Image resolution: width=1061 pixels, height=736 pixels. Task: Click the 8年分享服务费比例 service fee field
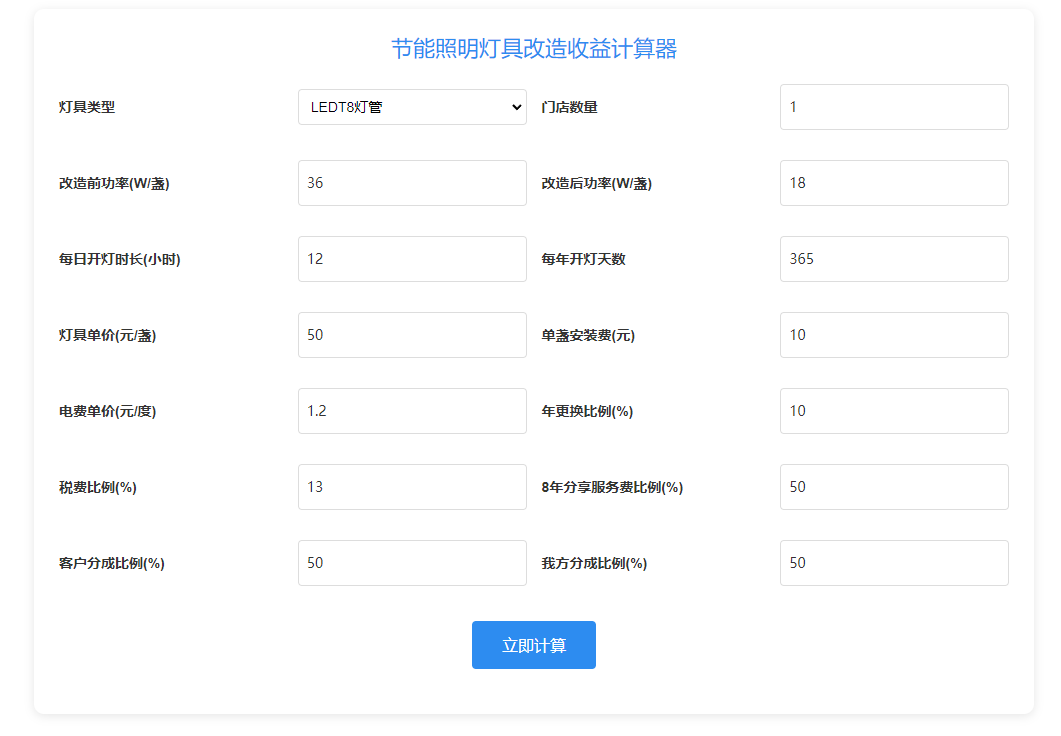(x=893, y=487)
